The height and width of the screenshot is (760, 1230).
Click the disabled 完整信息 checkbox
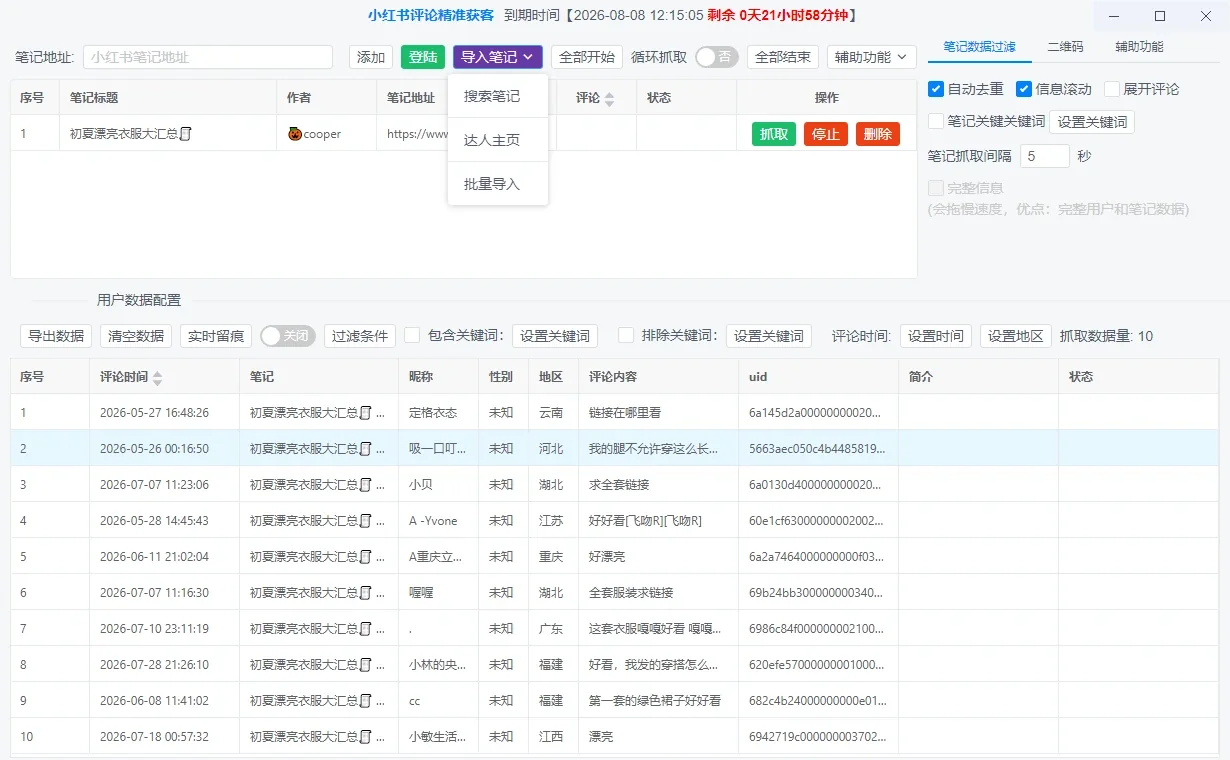(x=936, y=187)
